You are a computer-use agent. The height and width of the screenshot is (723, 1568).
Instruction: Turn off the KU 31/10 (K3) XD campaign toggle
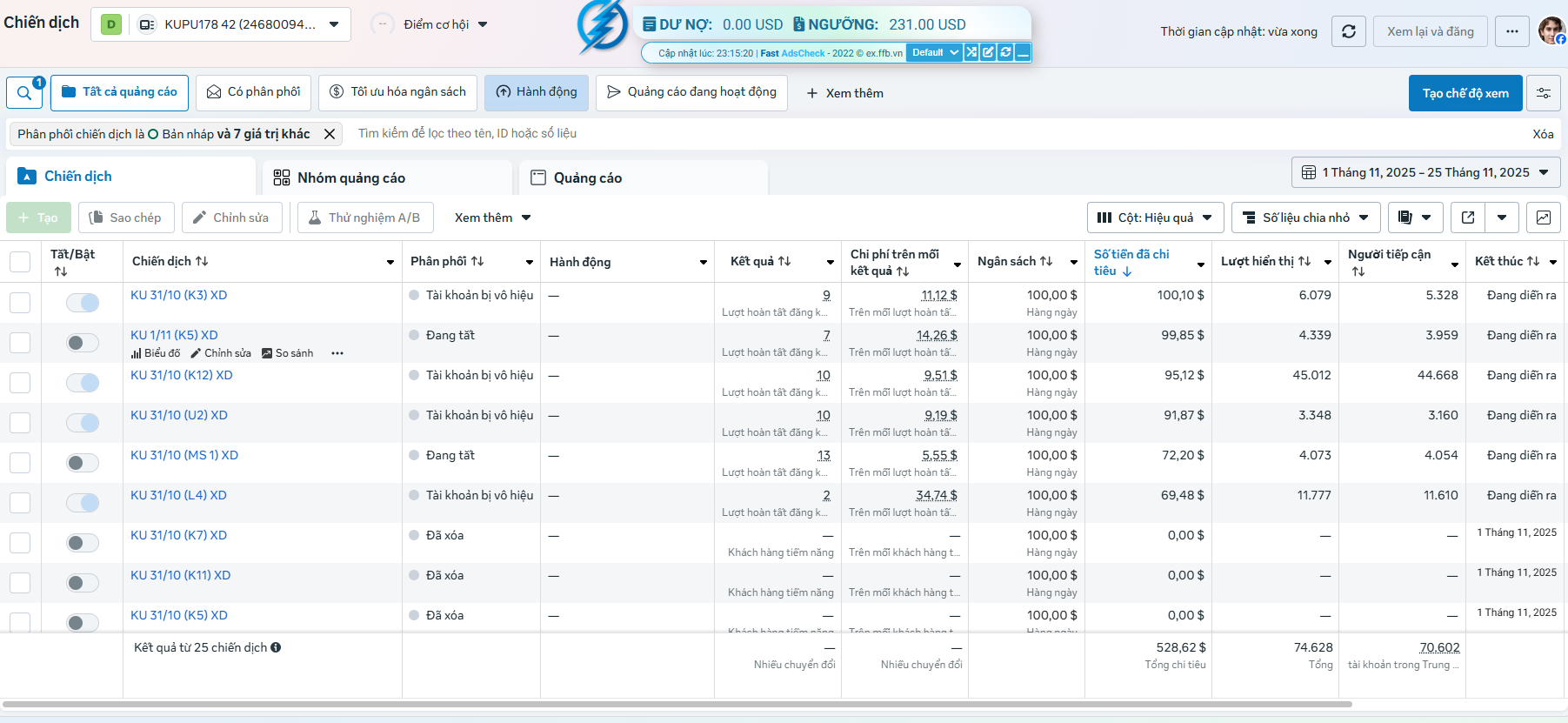83,303
